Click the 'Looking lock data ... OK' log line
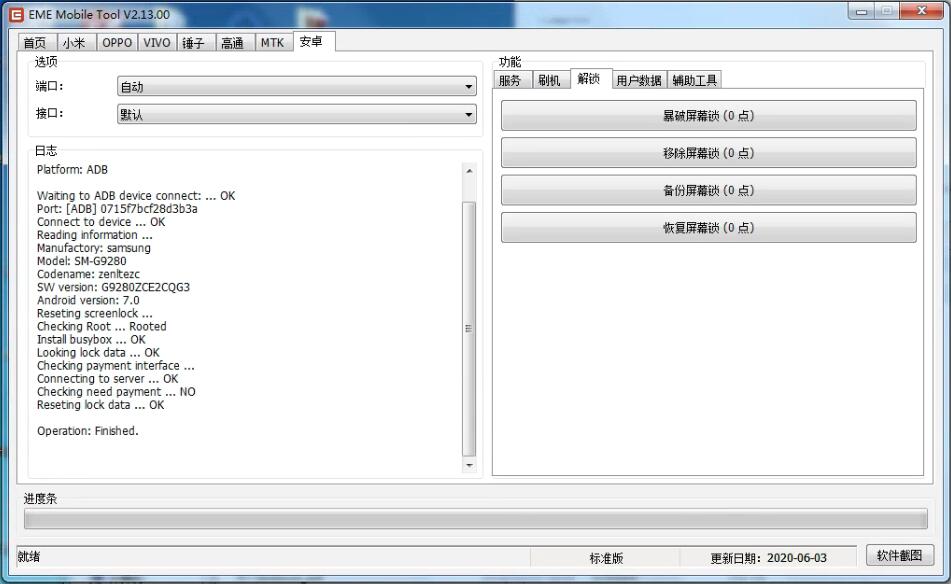The height and width of the screenshot is (584, 951). (98, 352)
